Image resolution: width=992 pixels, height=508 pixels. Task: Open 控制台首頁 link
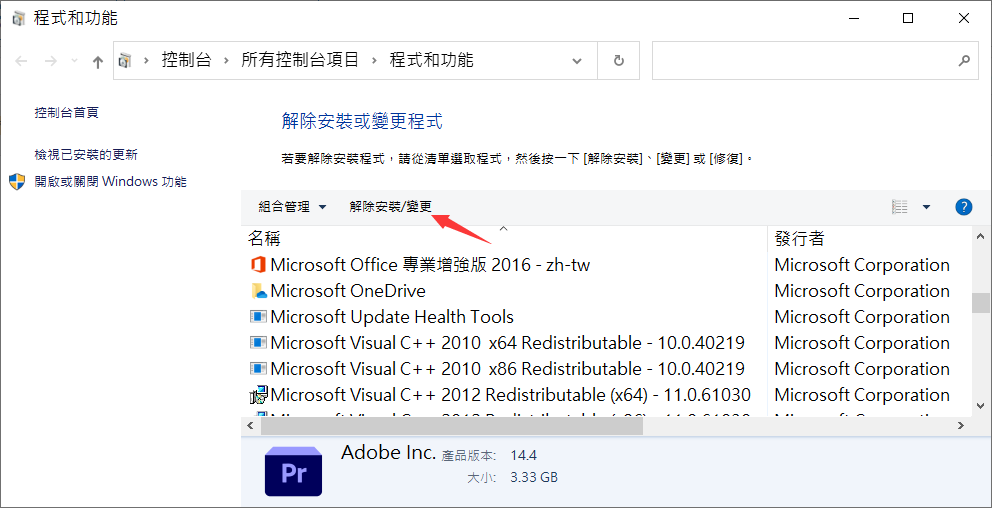(66, 113)
